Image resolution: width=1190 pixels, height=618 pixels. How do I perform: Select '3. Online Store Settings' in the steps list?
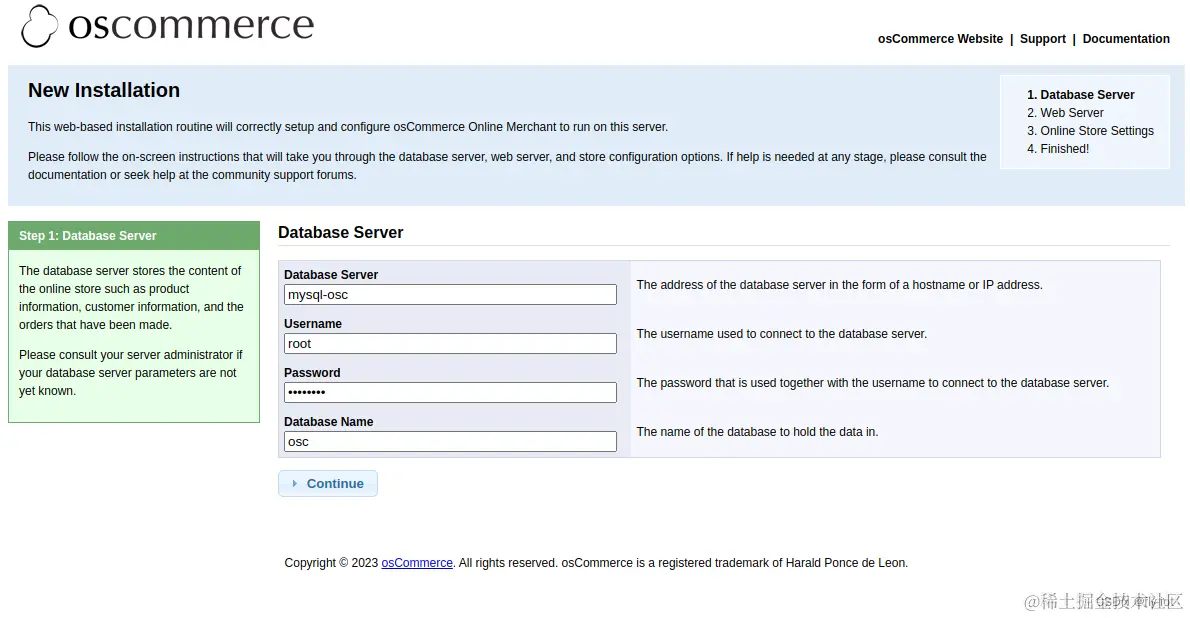1090,131
